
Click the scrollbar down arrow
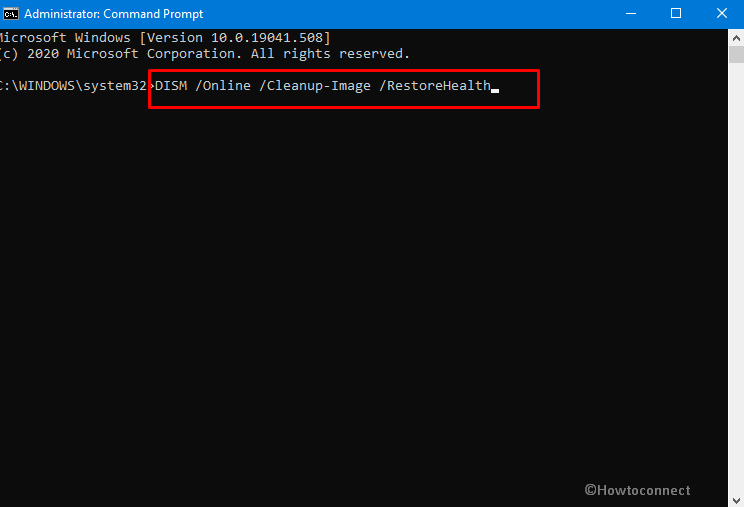click(x=736, y=500)
